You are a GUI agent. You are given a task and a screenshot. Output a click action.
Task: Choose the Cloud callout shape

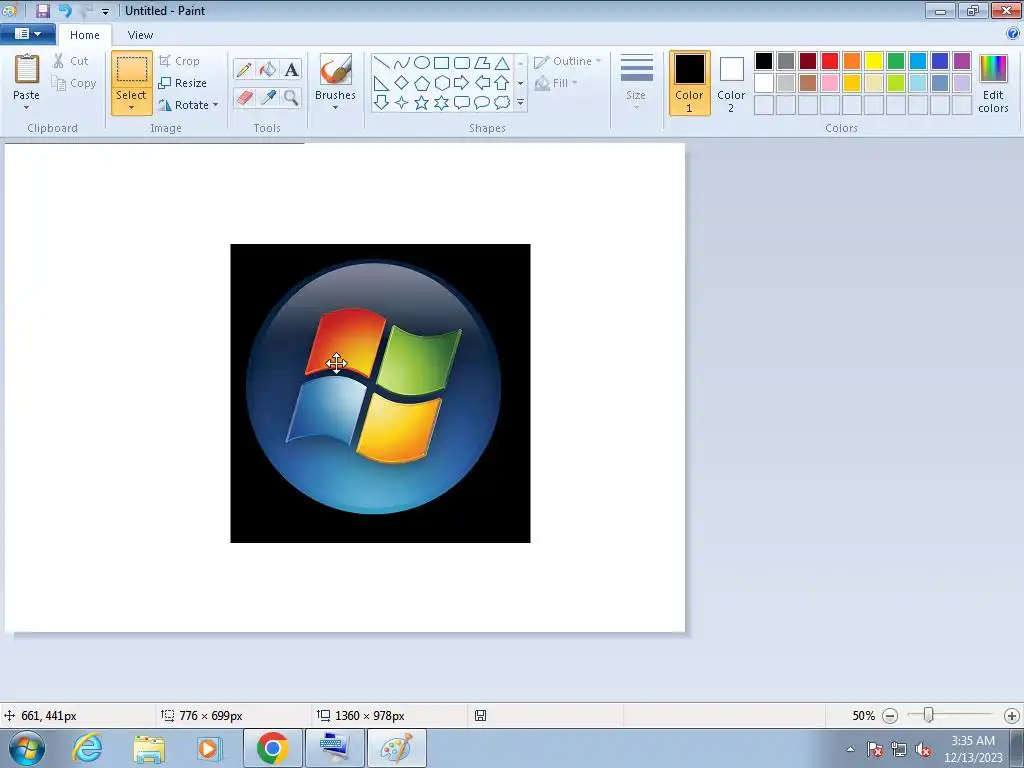(x=502, y=103)
